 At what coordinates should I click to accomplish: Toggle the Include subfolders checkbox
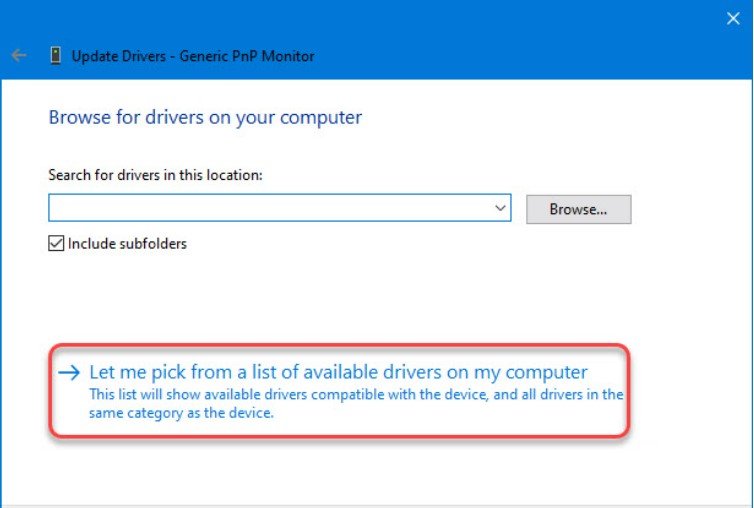coord(57,243)
